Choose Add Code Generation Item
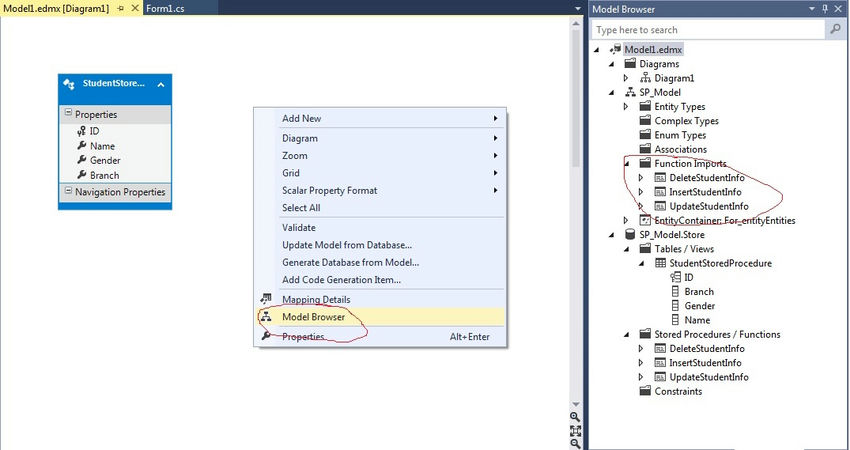Image resolution: width=850 pixels, height=450 pixels. coord(391,280)
